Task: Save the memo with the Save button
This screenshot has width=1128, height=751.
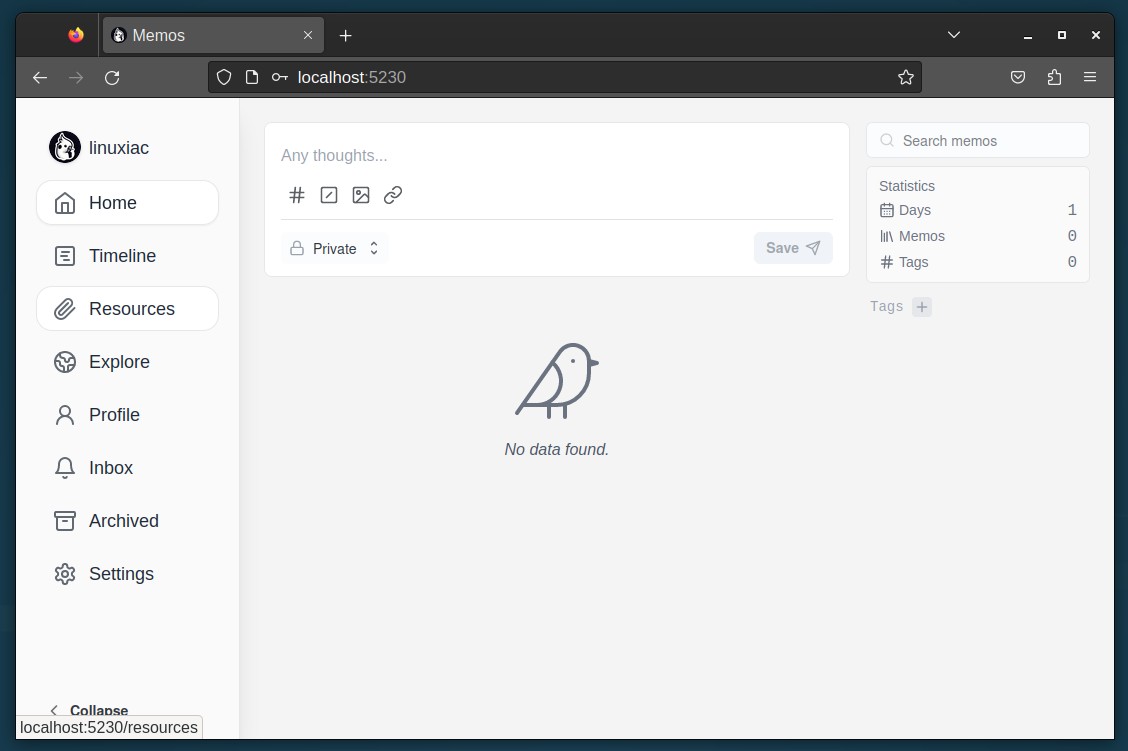Action: pyautogui.click(x=793, y=248)
